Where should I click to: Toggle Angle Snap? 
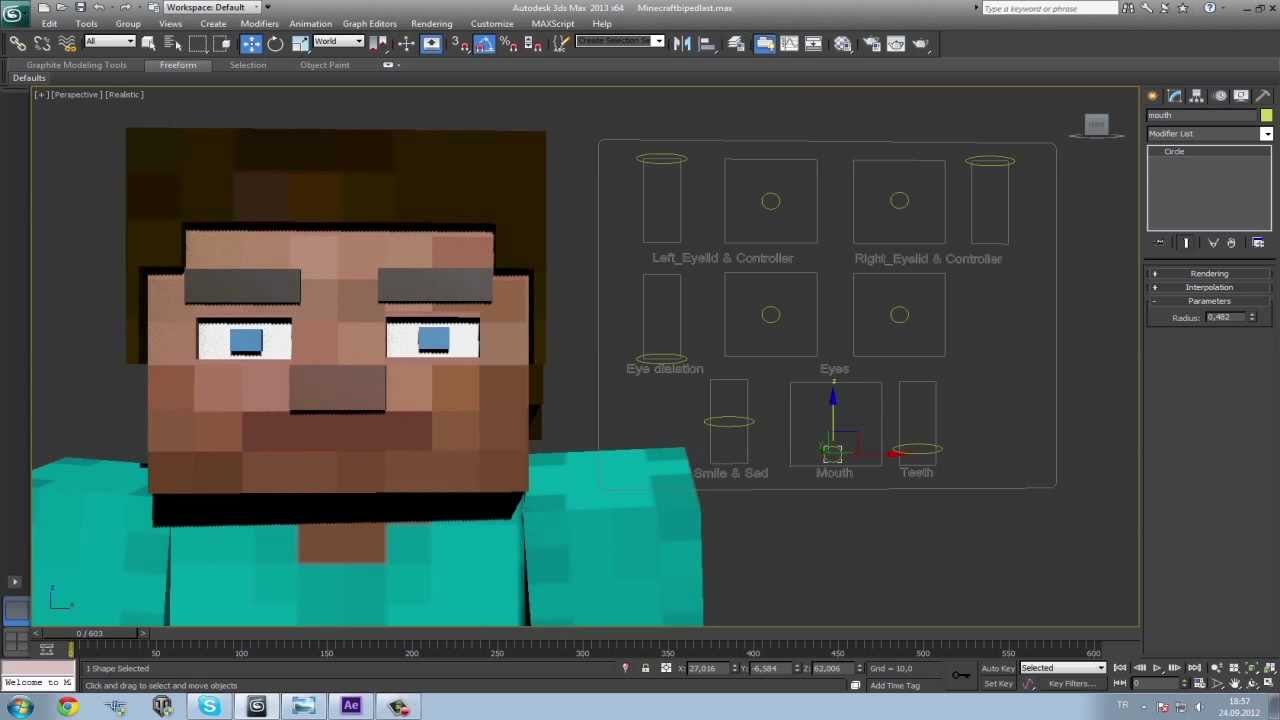[484, 43]
